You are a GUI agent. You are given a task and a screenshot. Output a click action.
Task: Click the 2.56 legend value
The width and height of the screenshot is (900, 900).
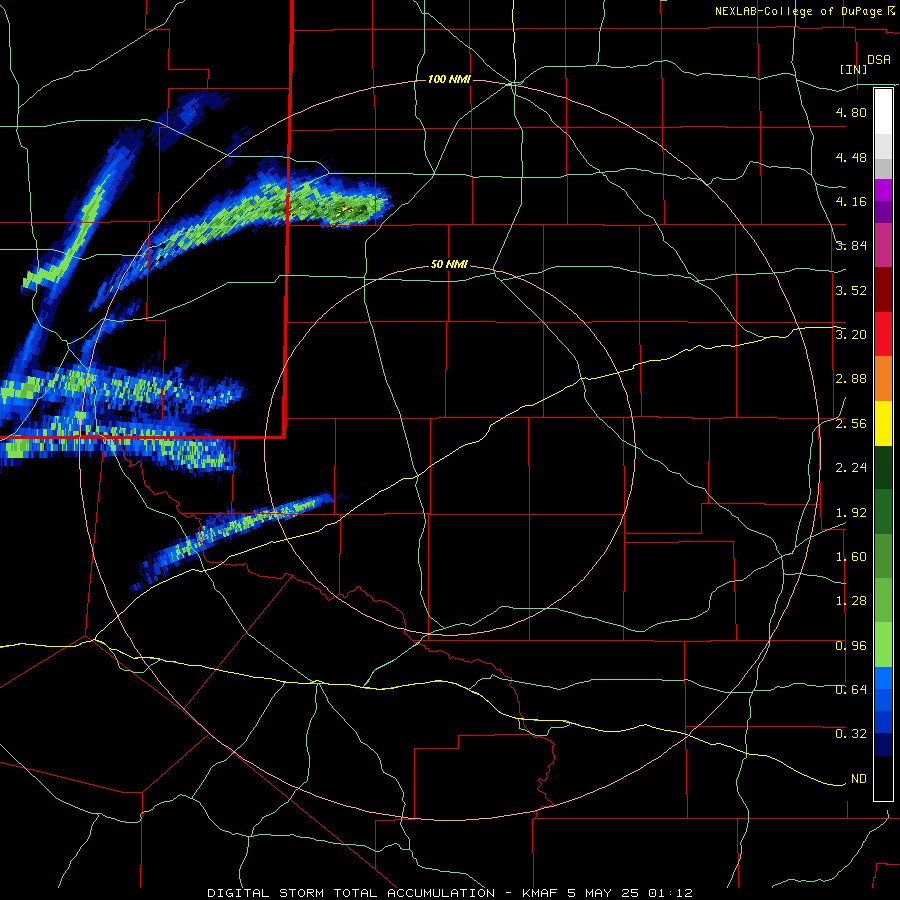[851, 424]
